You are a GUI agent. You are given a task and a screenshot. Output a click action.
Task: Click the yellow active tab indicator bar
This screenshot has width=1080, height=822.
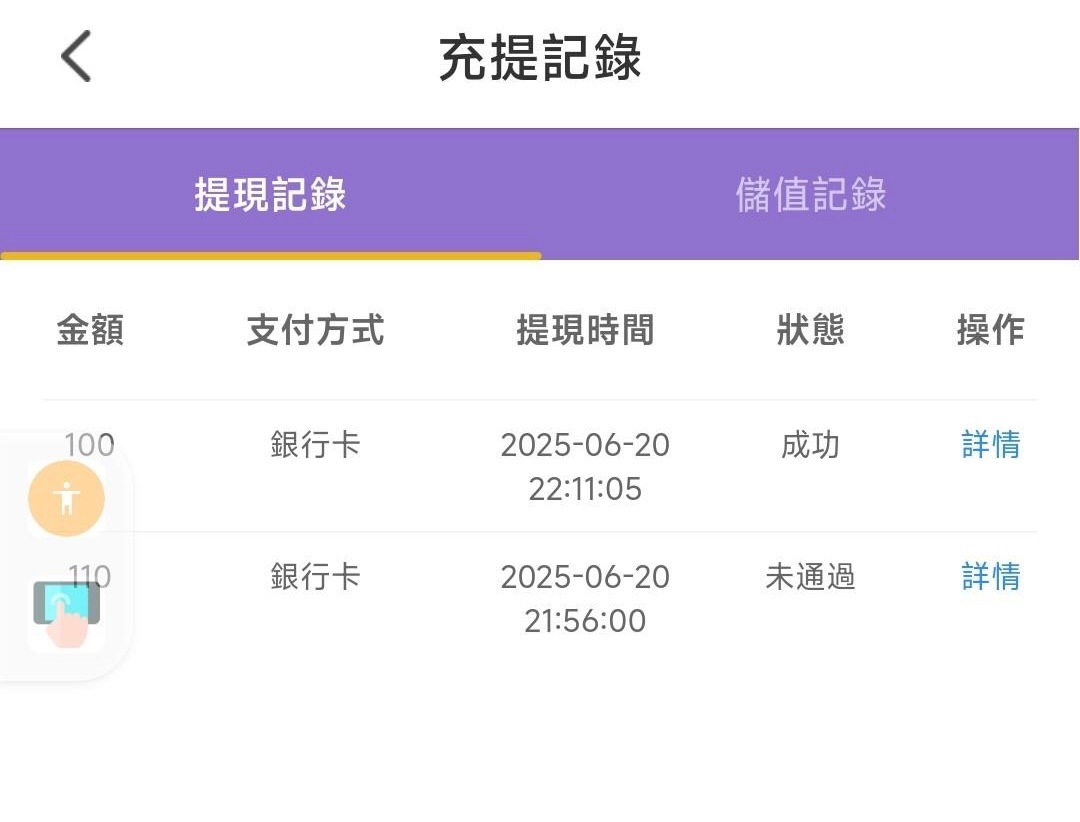click(271, 256)
